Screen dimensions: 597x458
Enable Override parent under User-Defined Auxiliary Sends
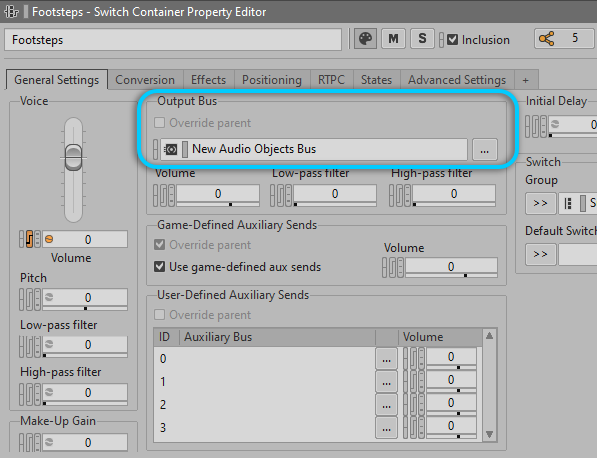[x=160, y=315]
